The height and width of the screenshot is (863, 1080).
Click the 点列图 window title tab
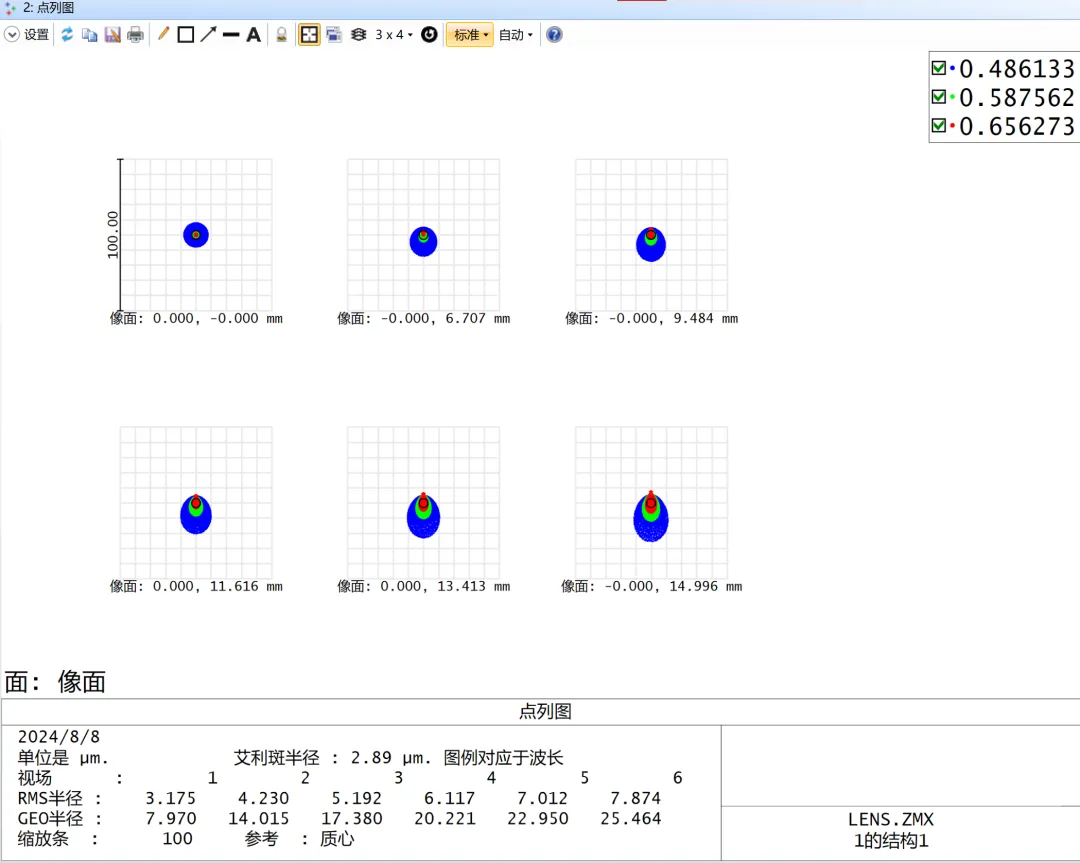tap(48, 8)
